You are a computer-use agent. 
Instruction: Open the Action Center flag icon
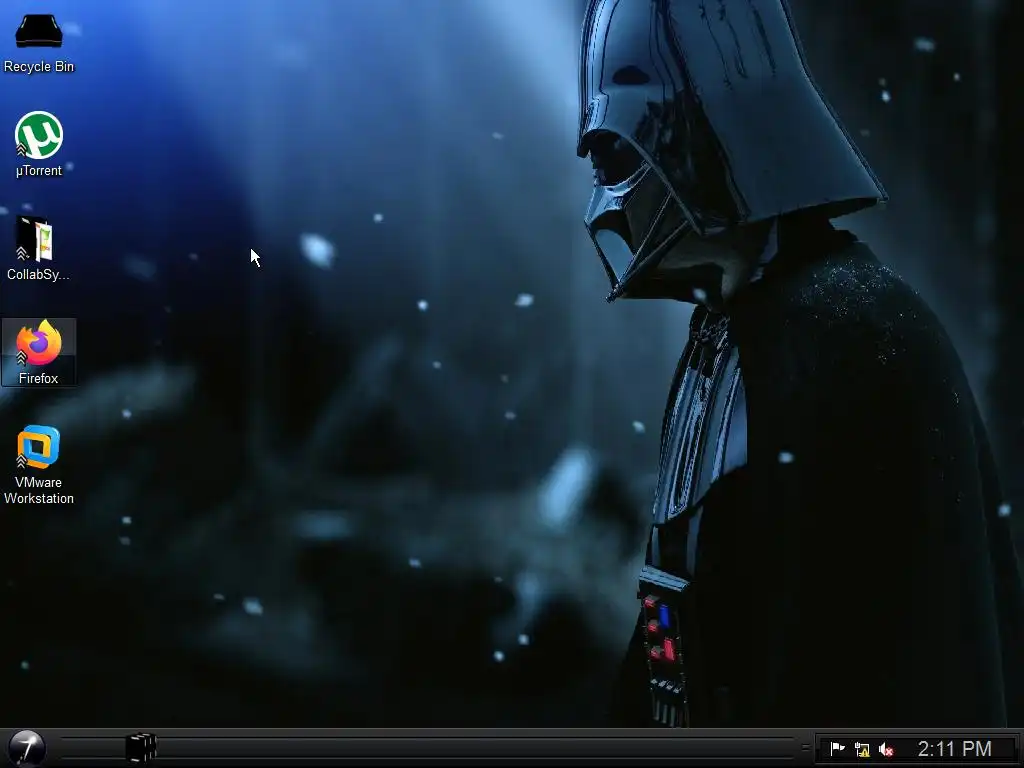coord(837,748)
